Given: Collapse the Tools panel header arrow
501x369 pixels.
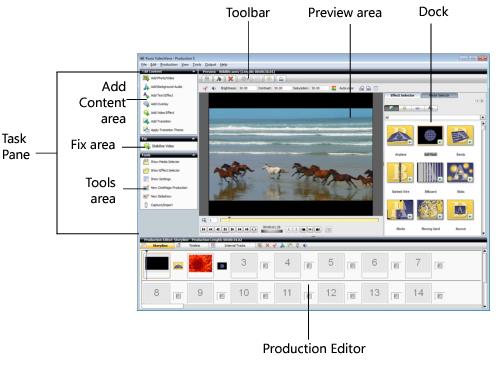Looking at the screenshot, I should tap(194, 155).
